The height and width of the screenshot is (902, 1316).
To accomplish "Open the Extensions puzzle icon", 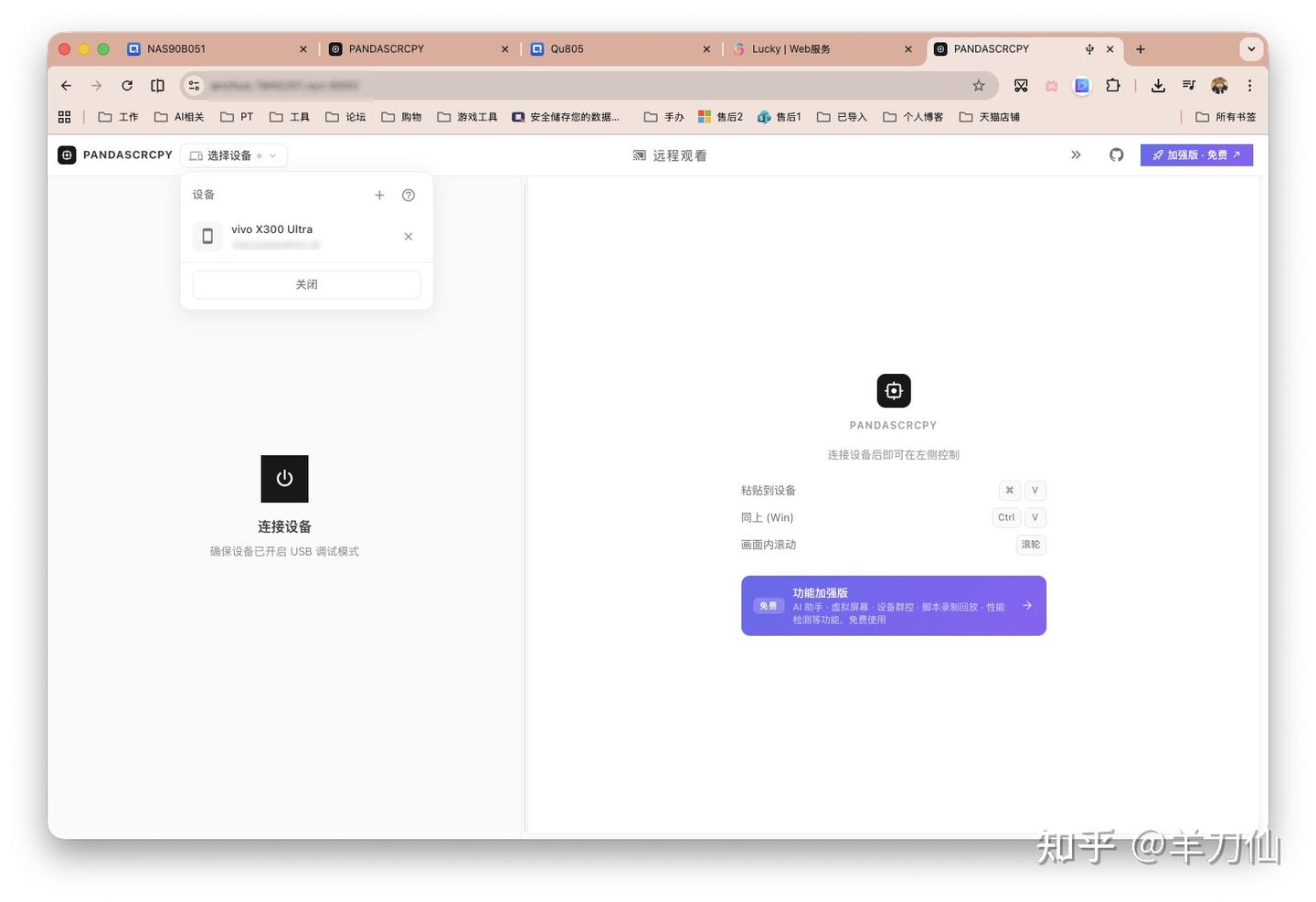I will [x=1112, y=85].
